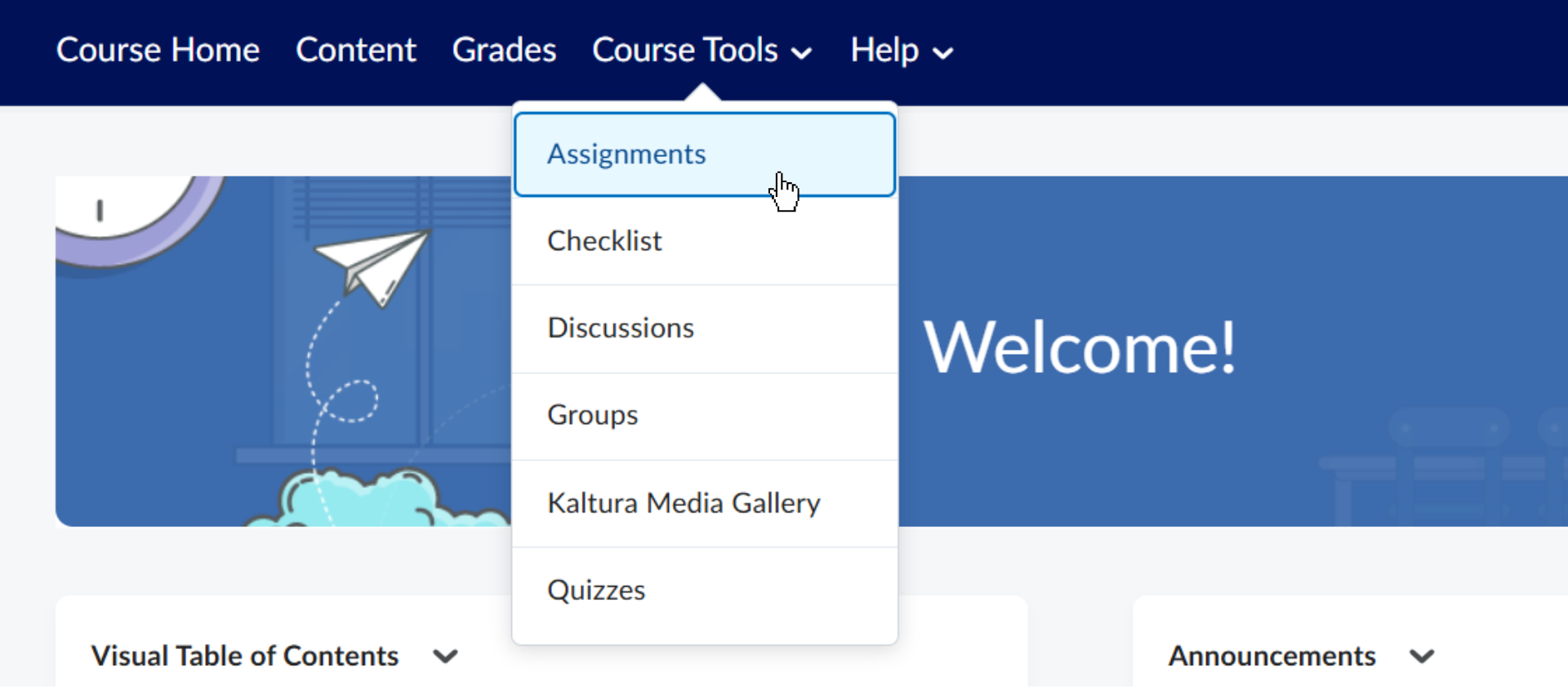Viewport: 1568px width, 693px height.
Task: Select Assignments from the dropdown
Action: tap(626, 154)
